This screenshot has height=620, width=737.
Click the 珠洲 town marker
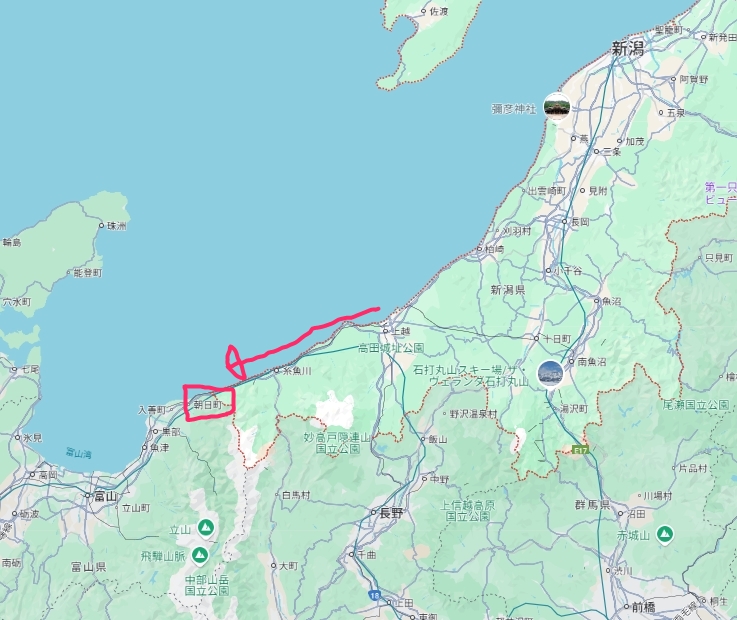[x=102, y=226]
